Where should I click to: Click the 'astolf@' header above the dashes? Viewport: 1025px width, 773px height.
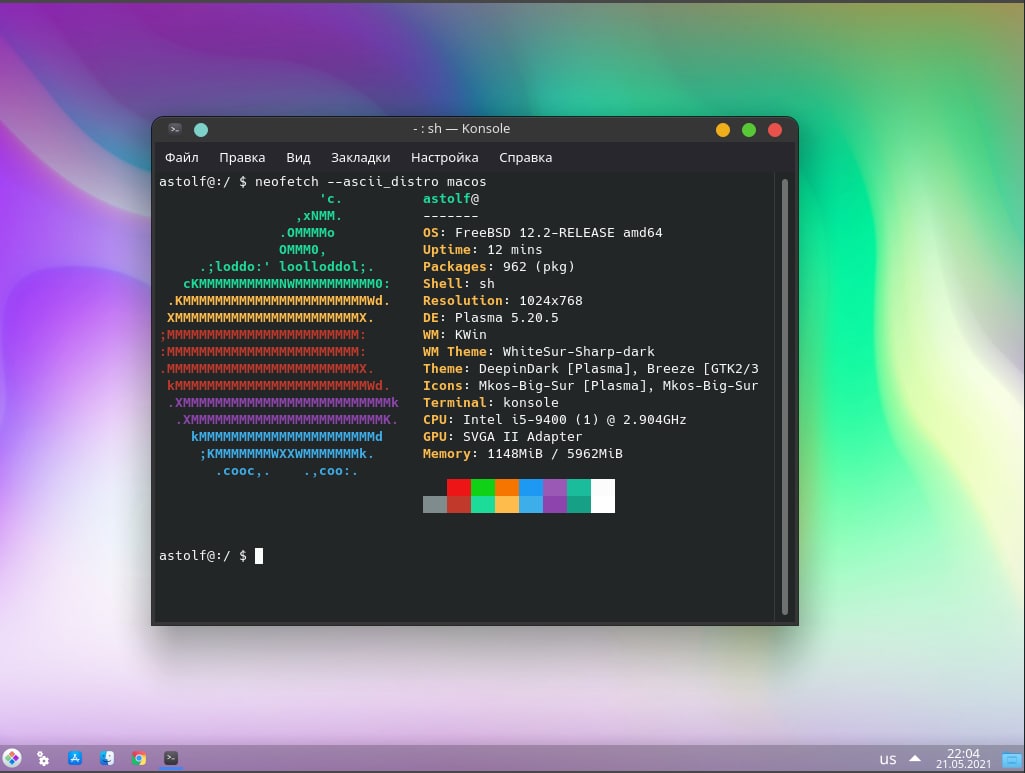coord(451,199)
